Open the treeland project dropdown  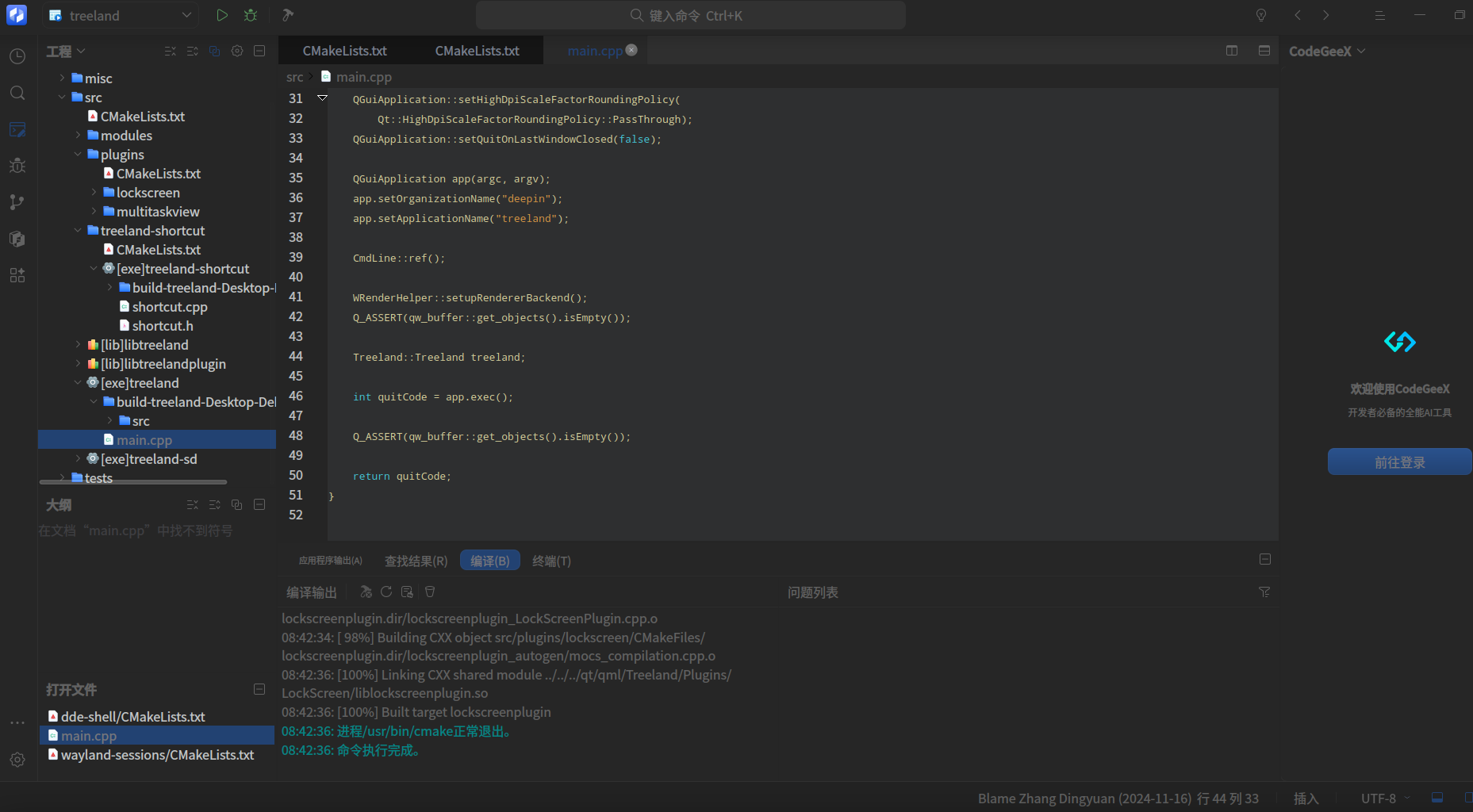click(x=120, y=15)
